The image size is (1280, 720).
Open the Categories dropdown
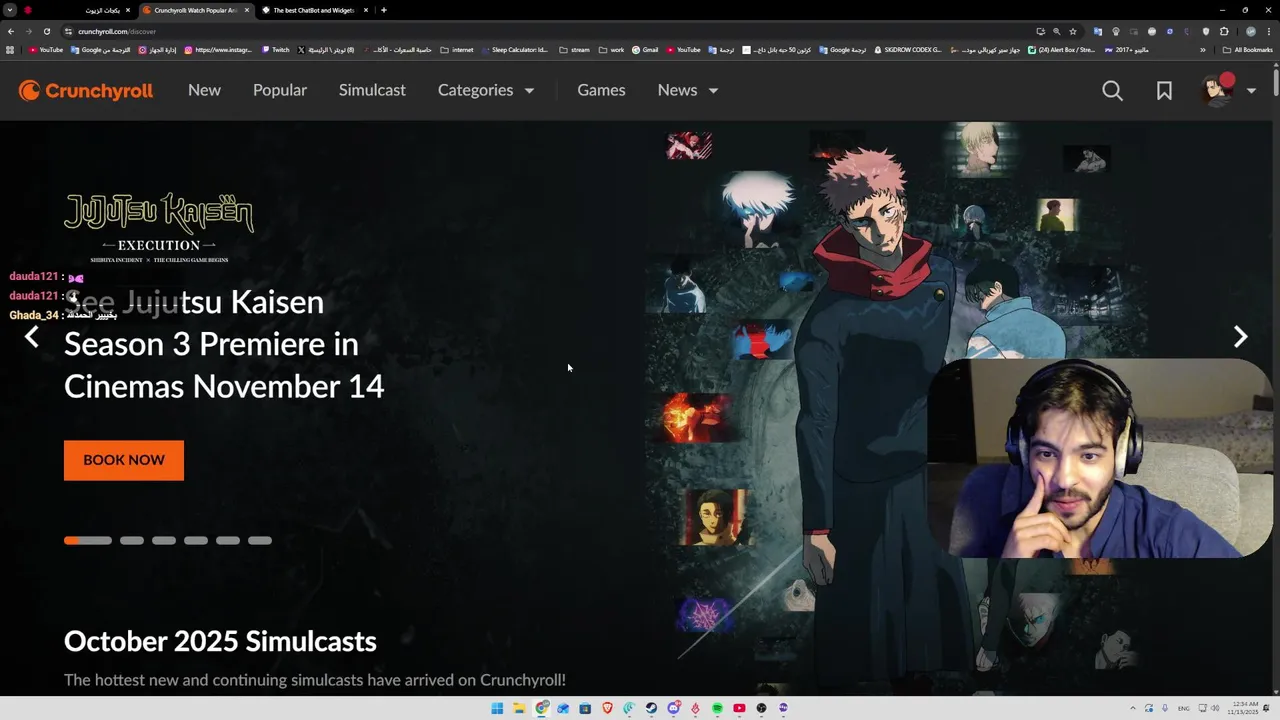[x=486, y=90]
